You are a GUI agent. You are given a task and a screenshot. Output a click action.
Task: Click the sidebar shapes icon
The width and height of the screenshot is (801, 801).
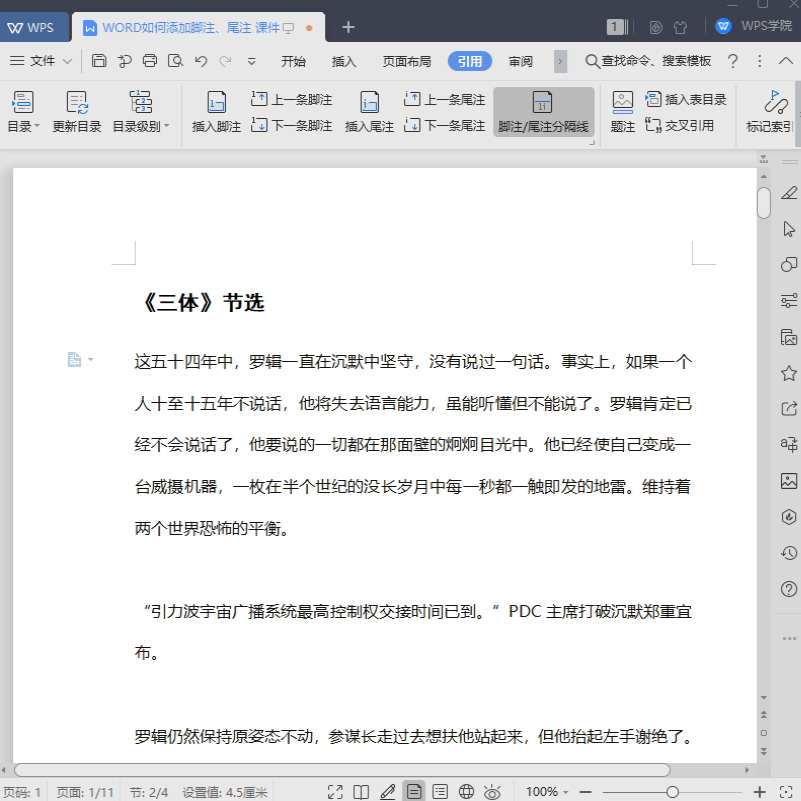pyautogui.click(x=789, y=264)
